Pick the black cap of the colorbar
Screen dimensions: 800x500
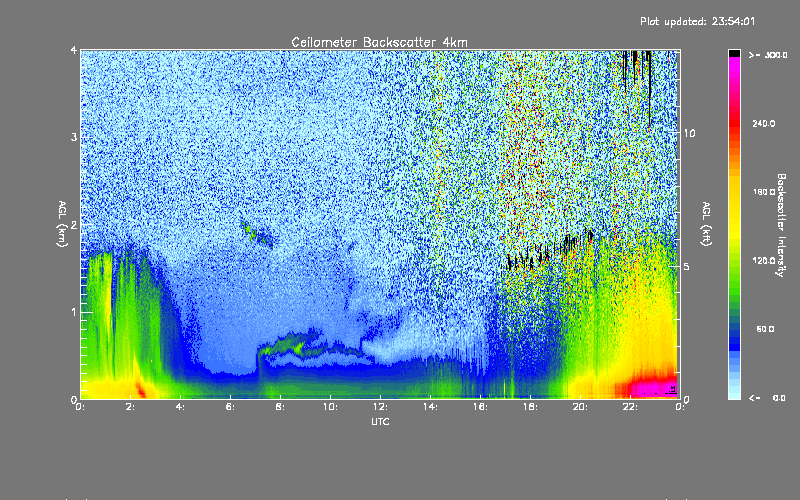pos(734,53)
